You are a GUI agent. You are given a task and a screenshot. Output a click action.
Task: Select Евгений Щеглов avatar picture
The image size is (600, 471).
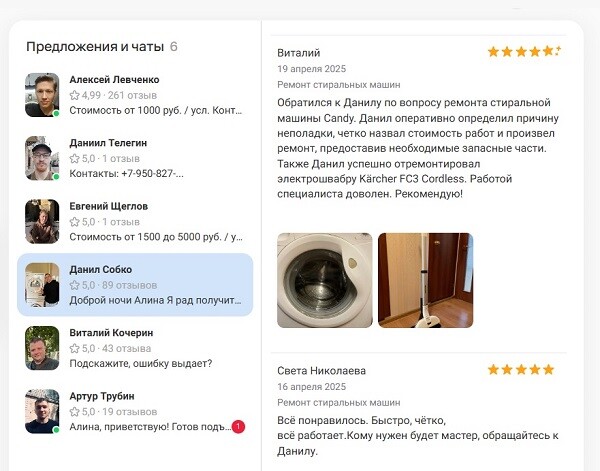coord(42,221)
